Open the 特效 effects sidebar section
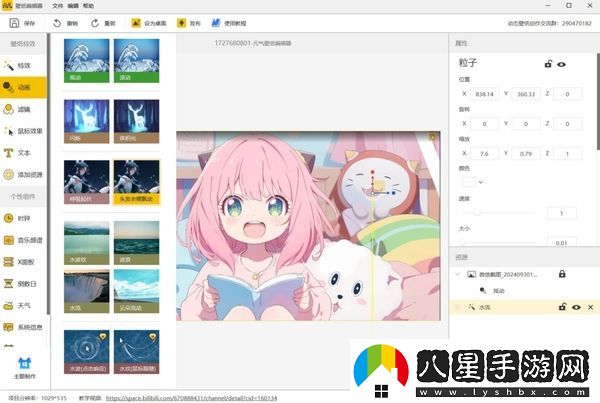The image size is (600, 403). [x=23, y=65]
